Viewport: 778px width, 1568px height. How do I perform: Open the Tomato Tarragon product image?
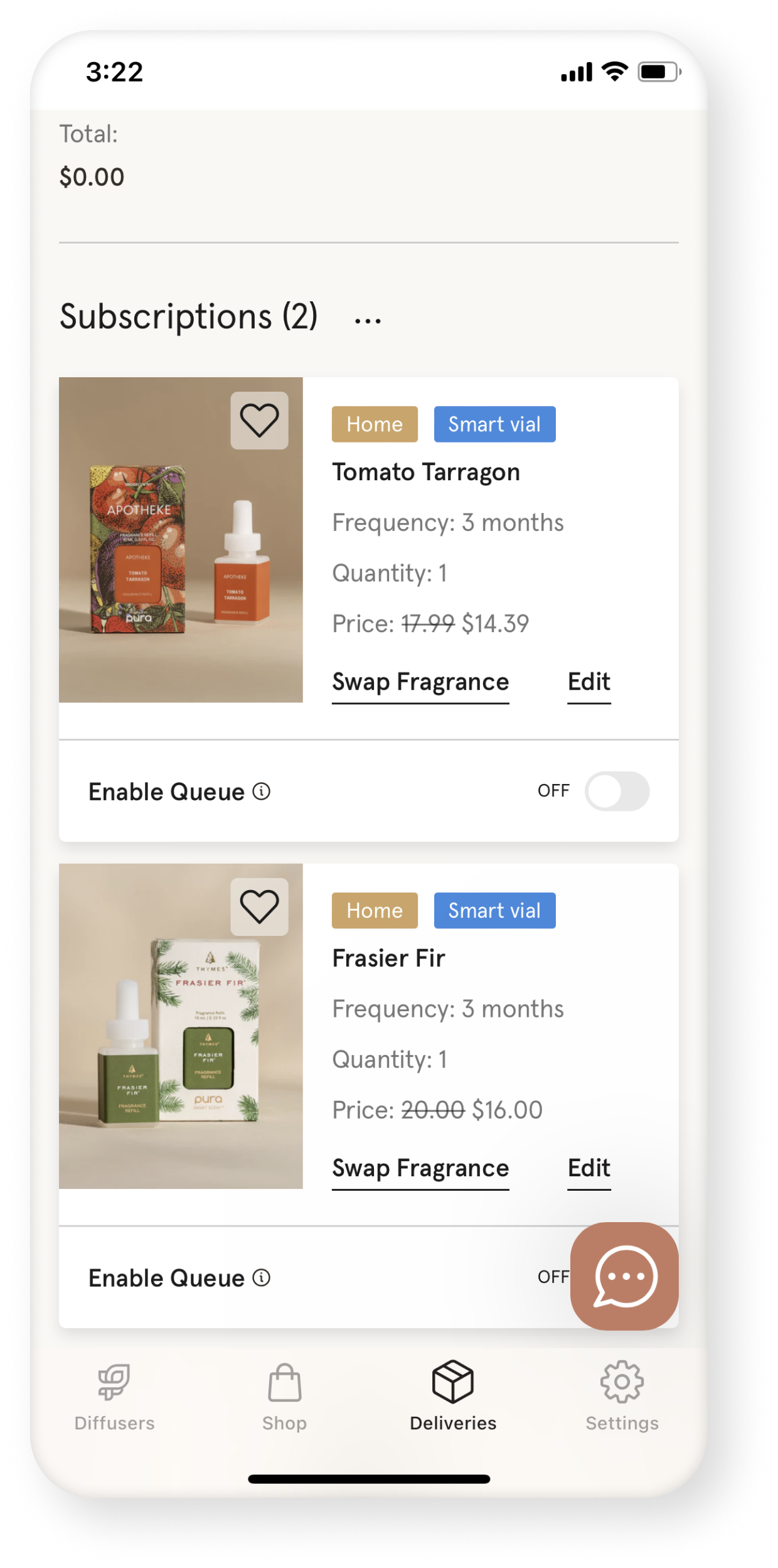(x=181, y=540)
